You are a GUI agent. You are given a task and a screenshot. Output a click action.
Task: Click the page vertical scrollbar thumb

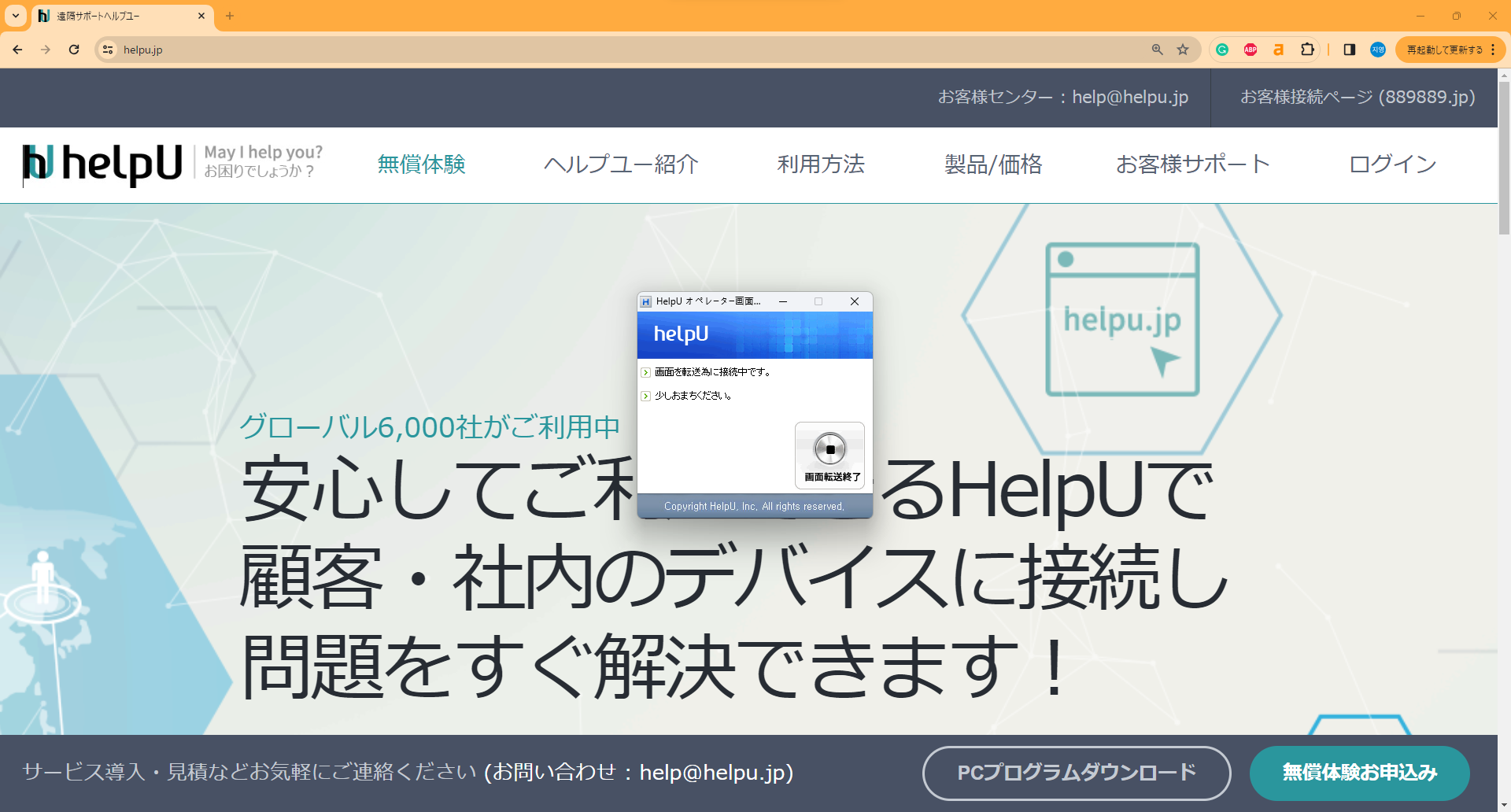1504,157
